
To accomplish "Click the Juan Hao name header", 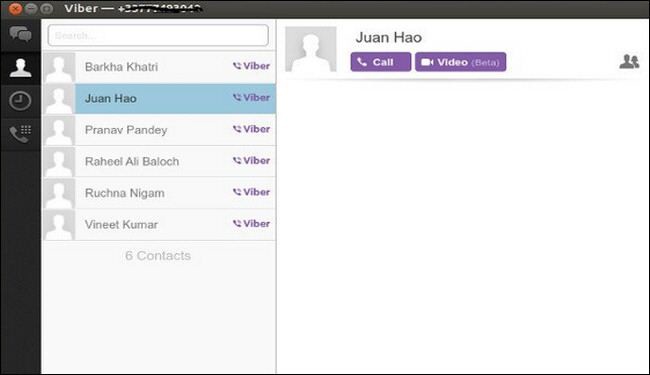I will click(x=389, y=37).
